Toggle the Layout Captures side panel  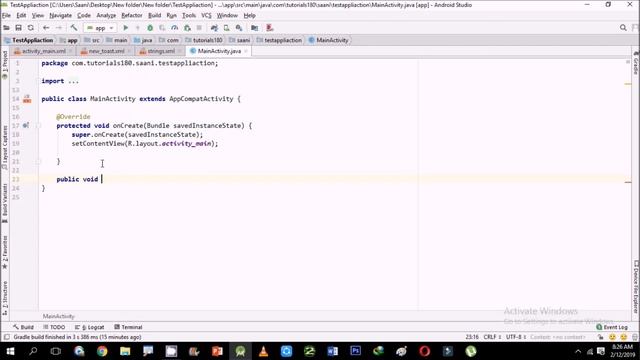[x=5, y=148]
